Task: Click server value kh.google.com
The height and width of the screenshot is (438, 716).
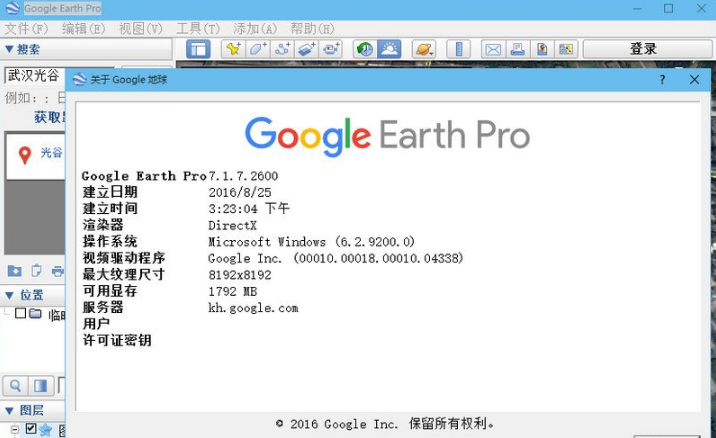Action: (253, 308)
